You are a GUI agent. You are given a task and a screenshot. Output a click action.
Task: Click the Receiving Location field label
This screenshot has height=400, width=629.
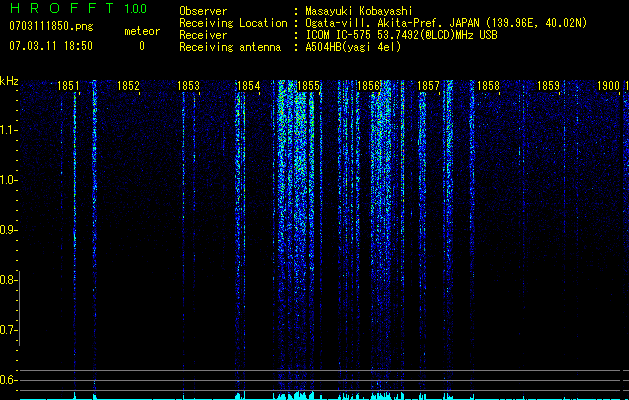click(x=233, y=23)
